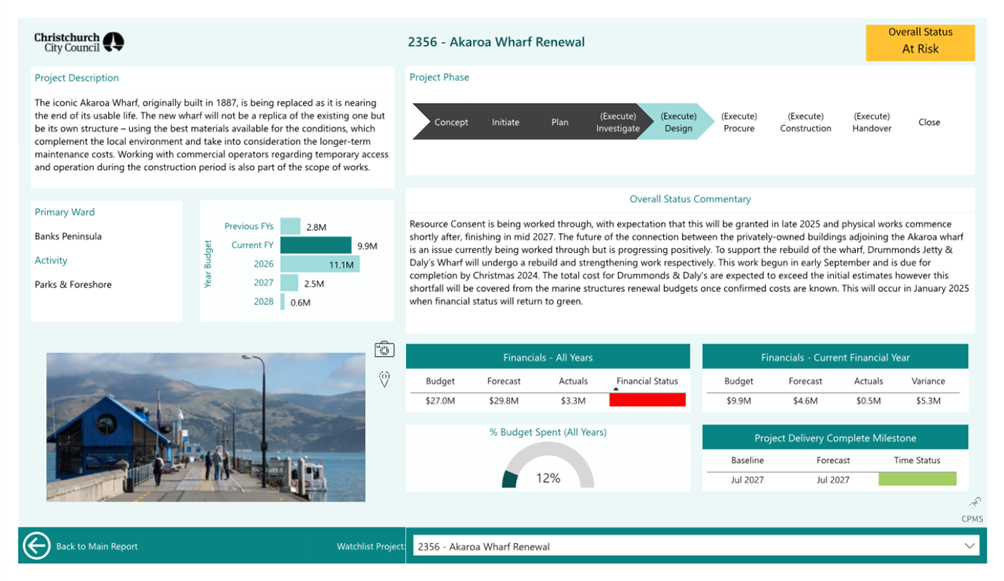Click the 'Project Delivery Complete Milestone' header
This screenshot has width=1004, height=581.
click(x=835, y=438)
